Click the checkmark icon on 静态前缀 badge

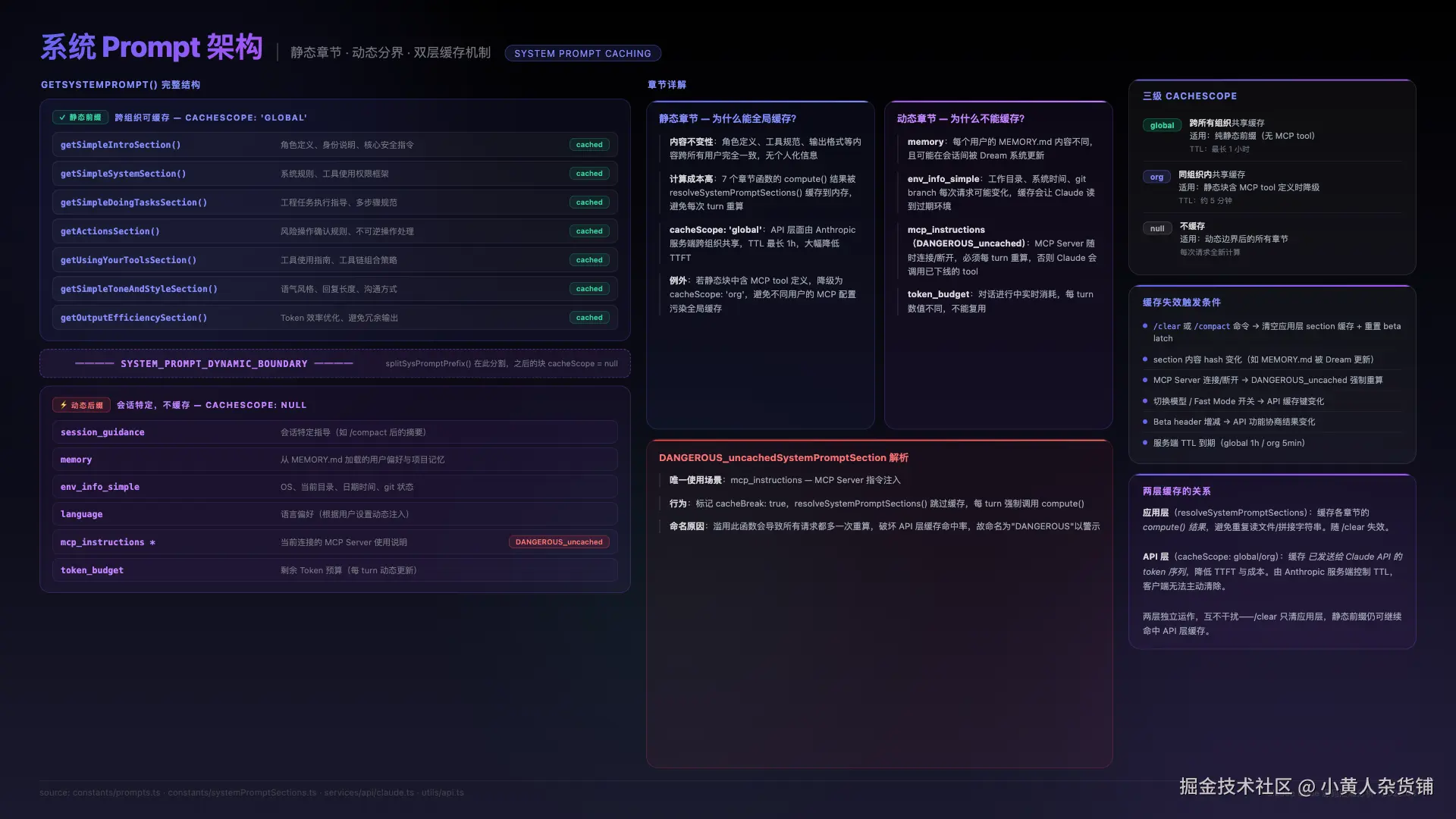(61, 118)
